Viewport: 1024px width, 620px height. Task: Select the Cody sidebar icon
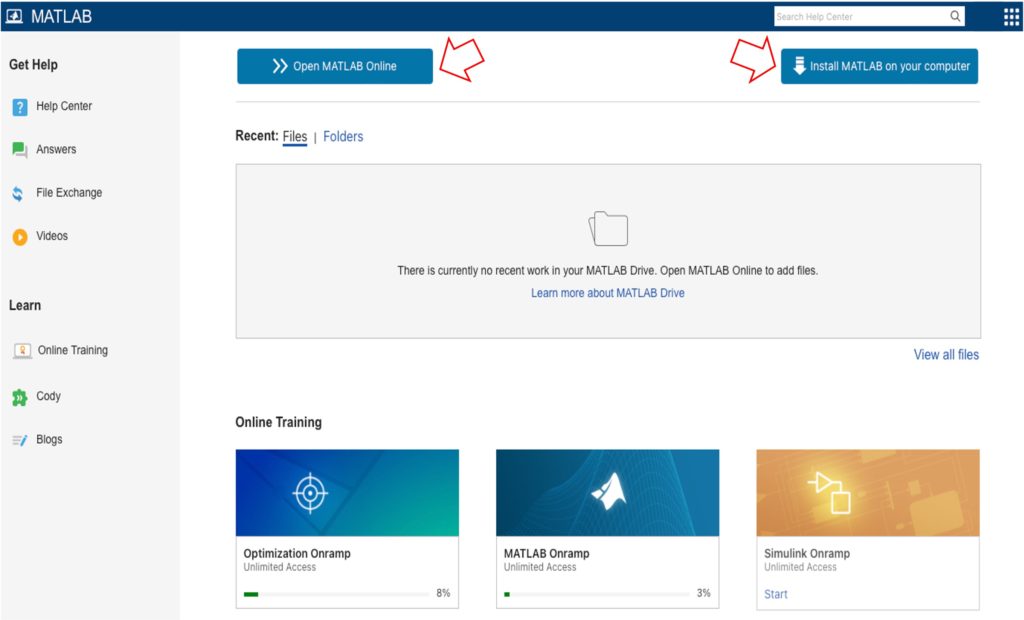22,396
